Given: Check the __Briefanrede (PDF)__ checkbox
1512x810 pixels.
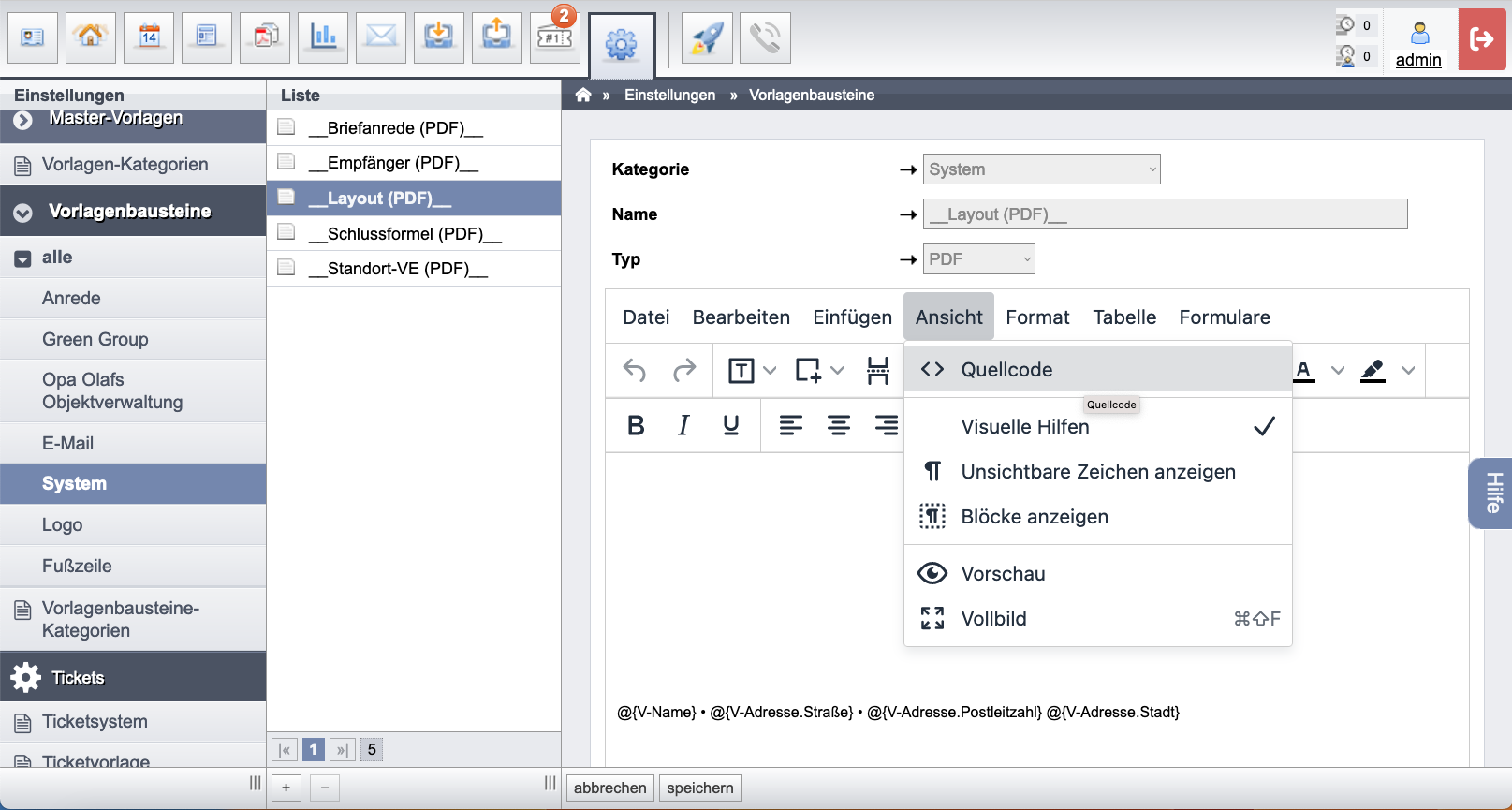Looking at the screenshot, I should point(286,126).
